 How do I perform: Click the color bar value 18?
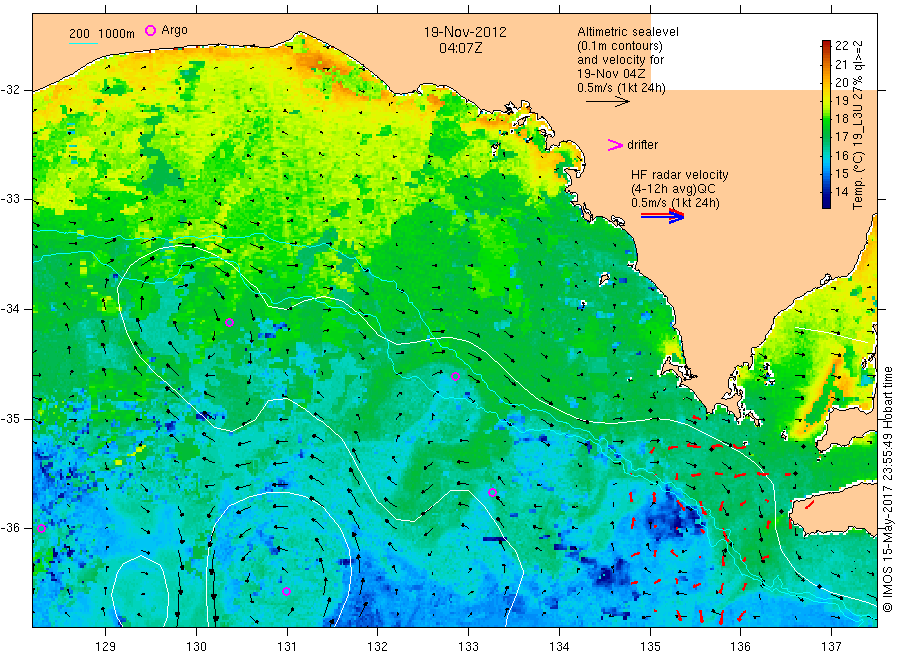(x=841, y=119)
